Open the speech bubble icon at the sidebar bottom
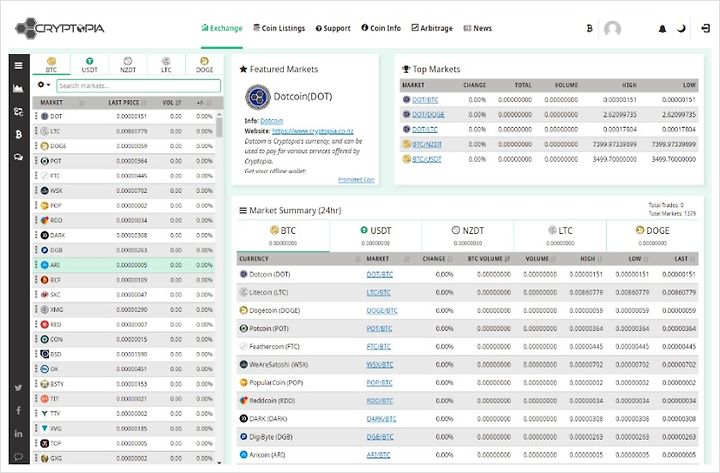The width and height of the screenshot is (720, 473). [x=18, y=456]
